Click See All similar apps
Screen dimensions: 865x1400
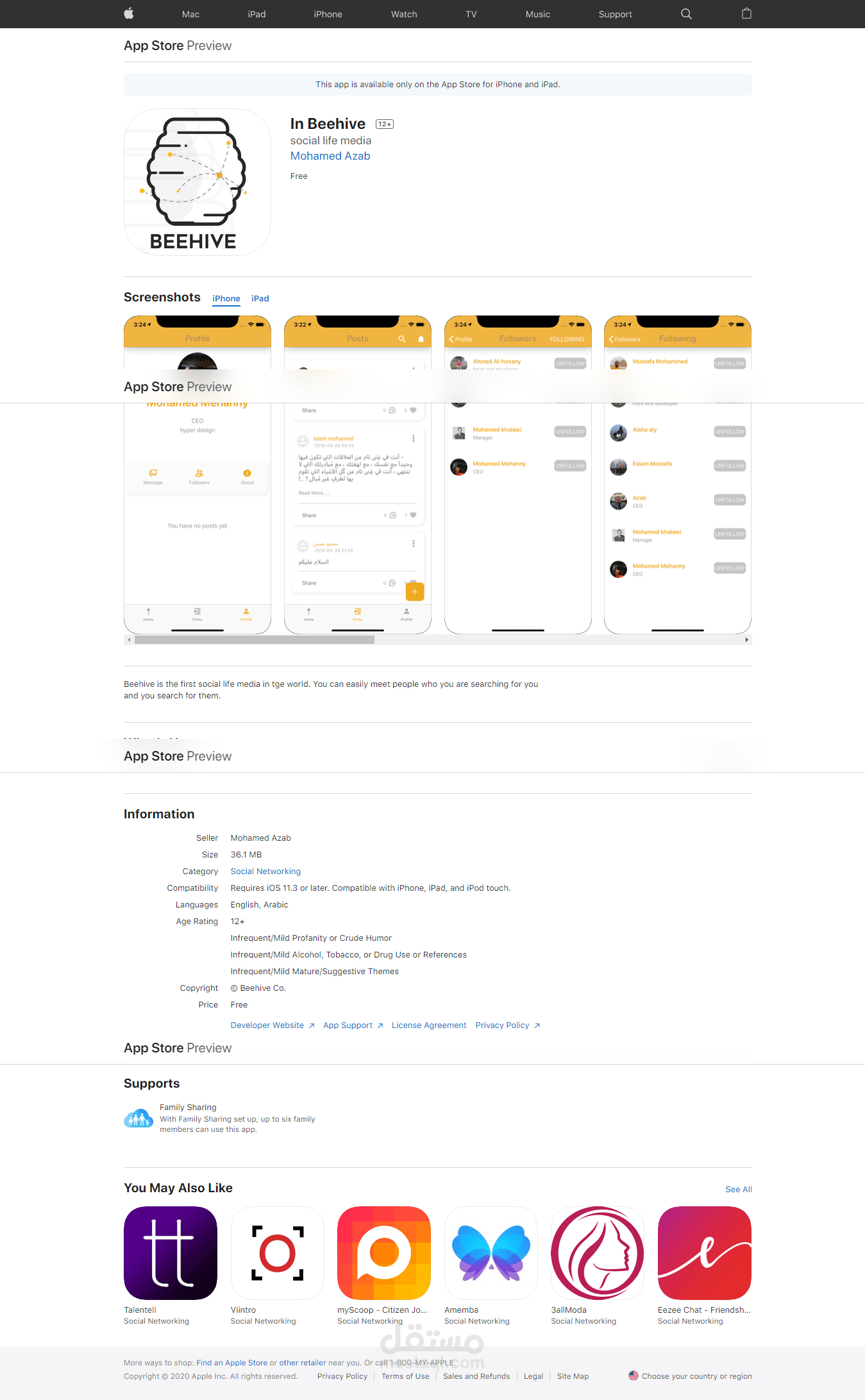739,1189
